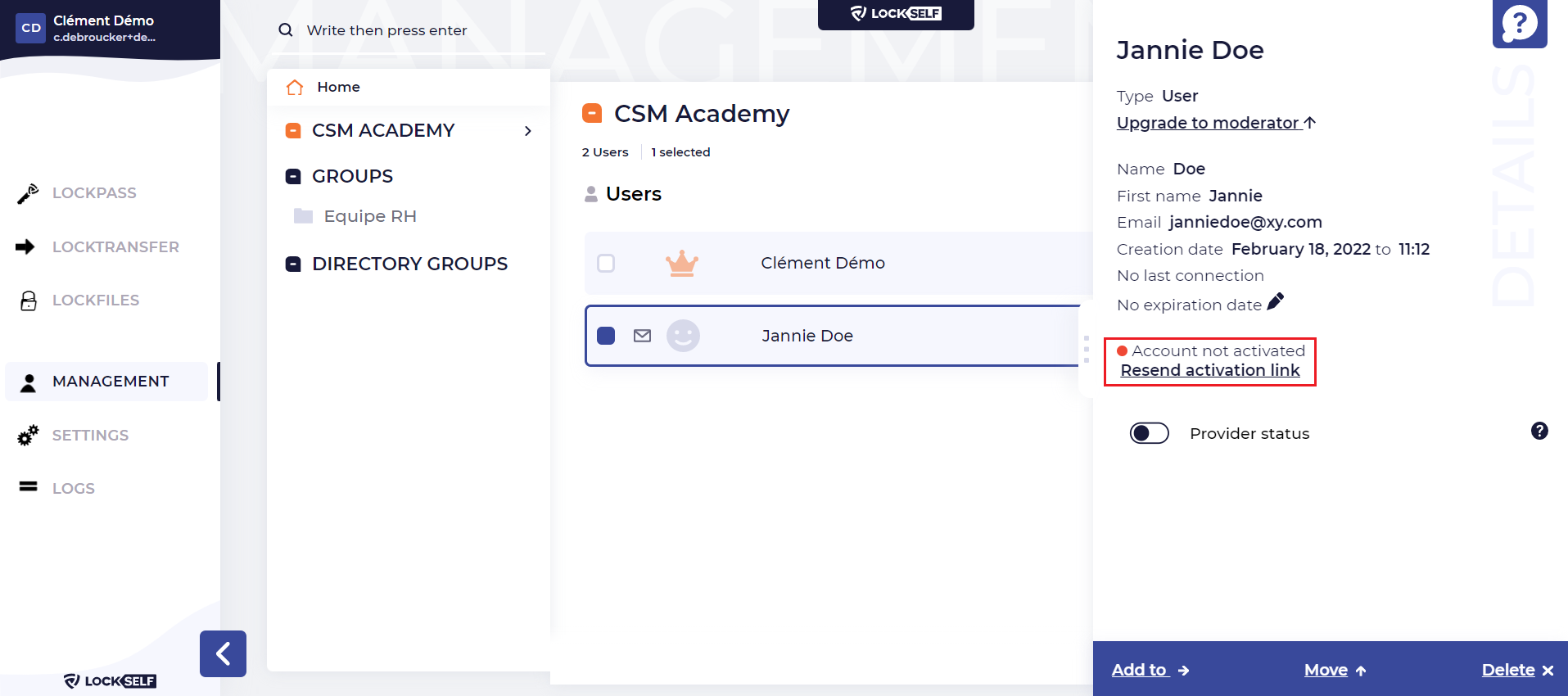This screenshot has width=1568, height=696.
Task: Click the pencil icon beside expiration date
Action: (x=1275, y=302)
